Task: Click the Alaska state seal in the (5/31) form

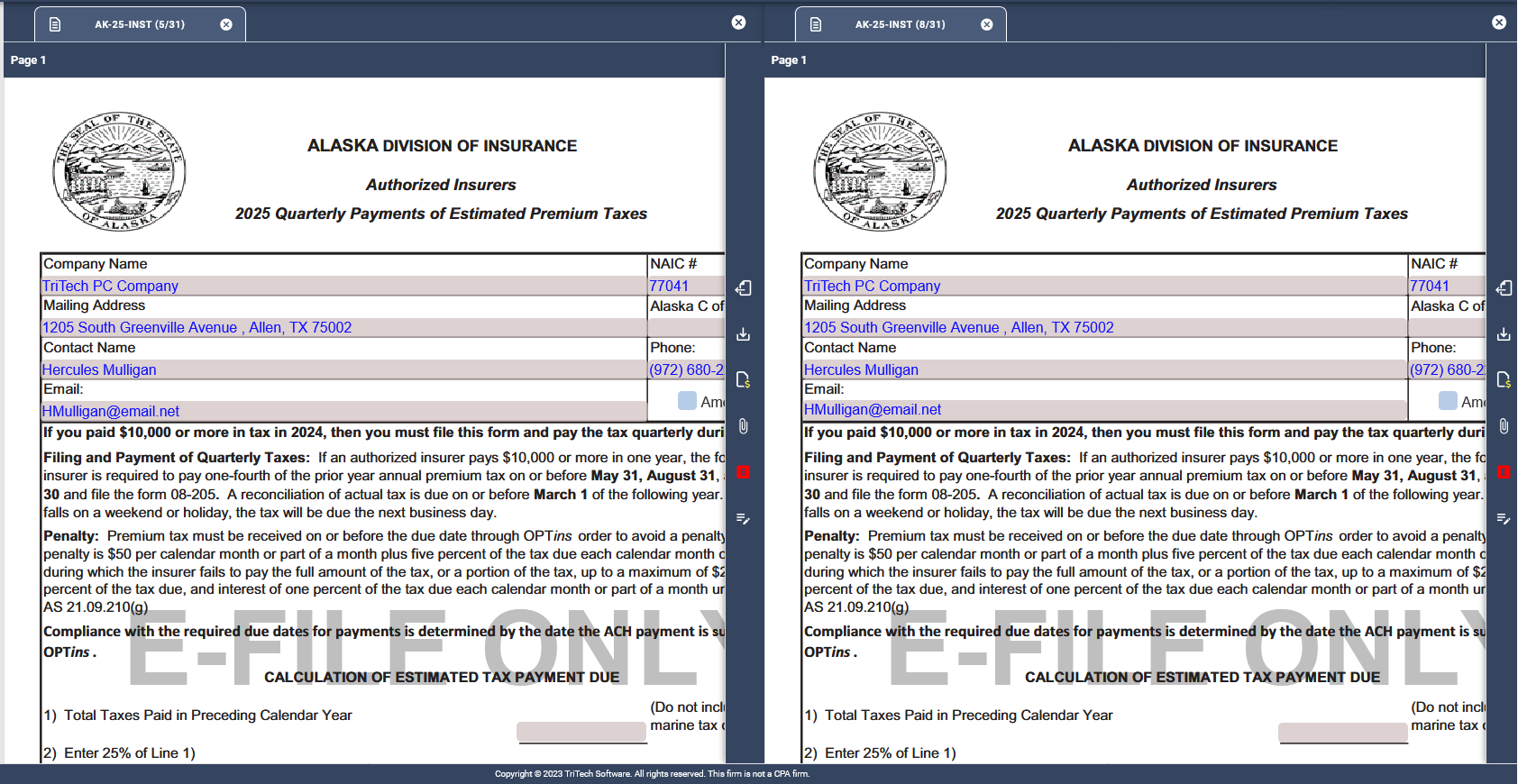Action: (x=119, y=171)
